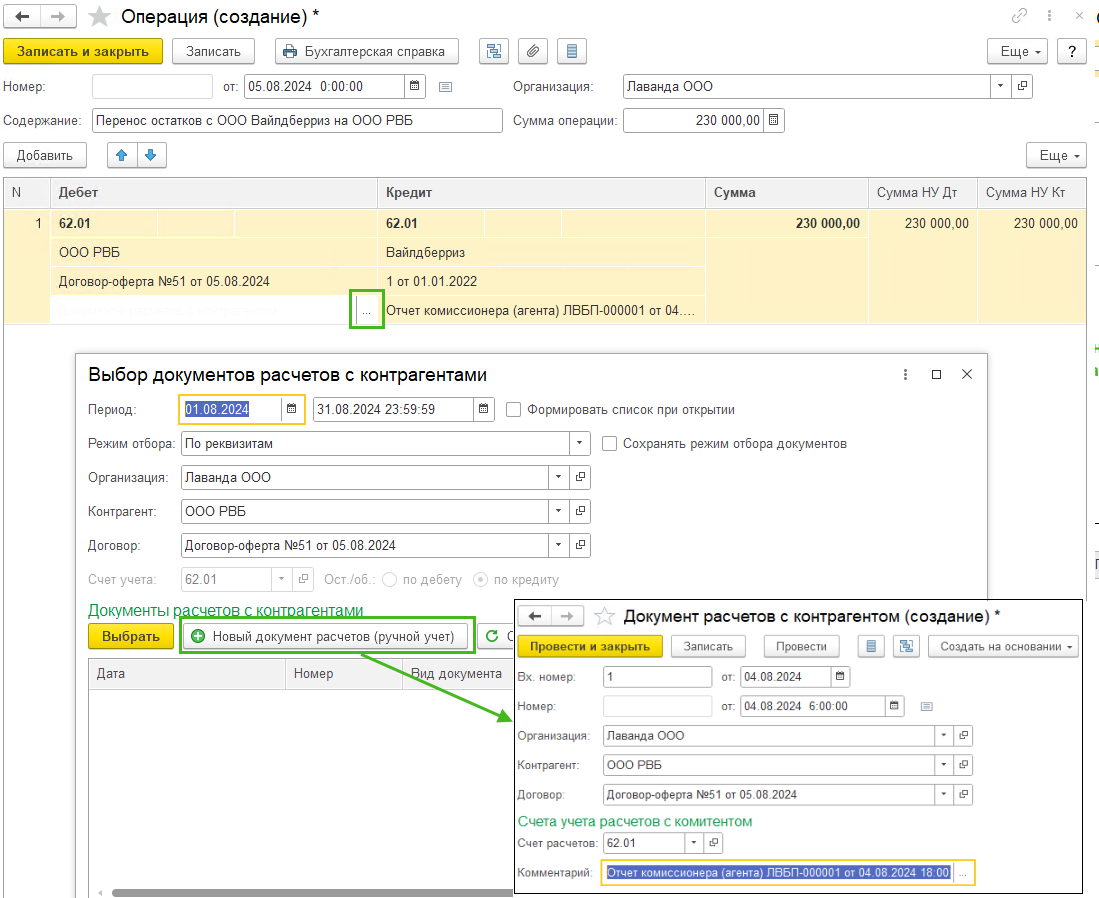Click ellipsis to choose debit settlement document

[x=367, y=311]
